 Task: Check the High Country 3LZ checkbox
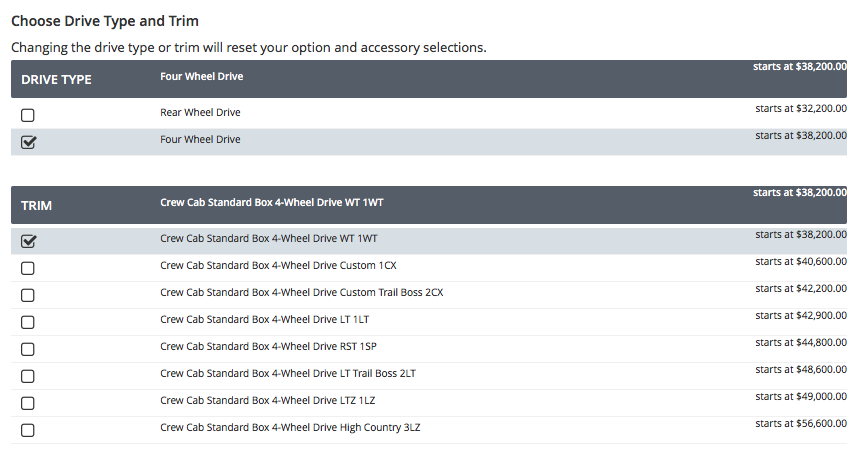tap(28, 430)
